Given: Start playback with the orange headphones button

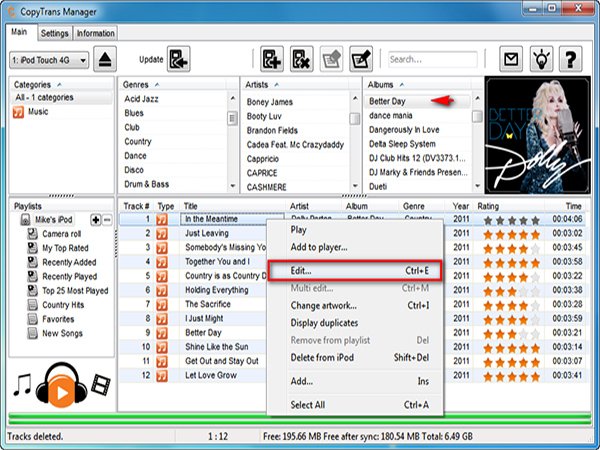Looking at the screenshot, I should click(x=62, y=385).
